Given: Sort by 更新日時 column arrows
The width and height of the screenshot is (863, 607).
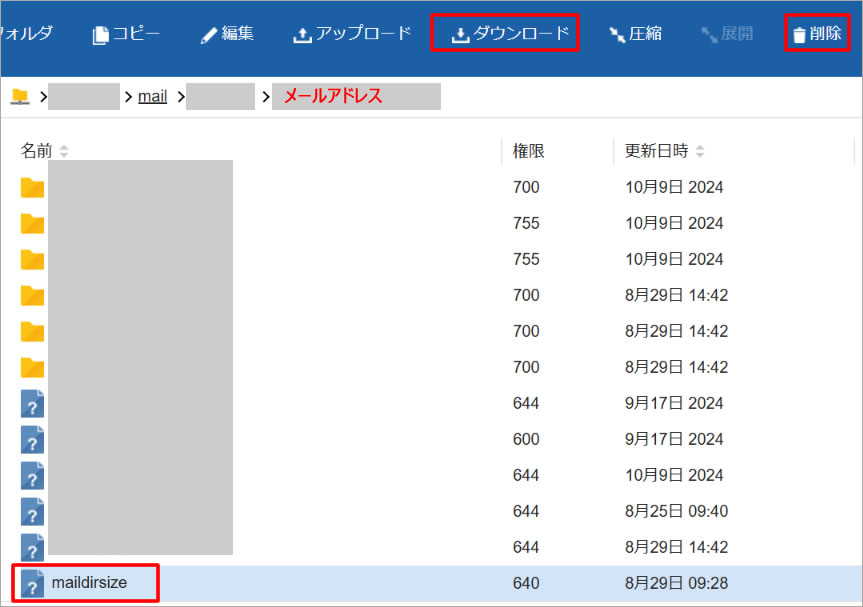Looking at the screenshot, I should coord(700,151).
